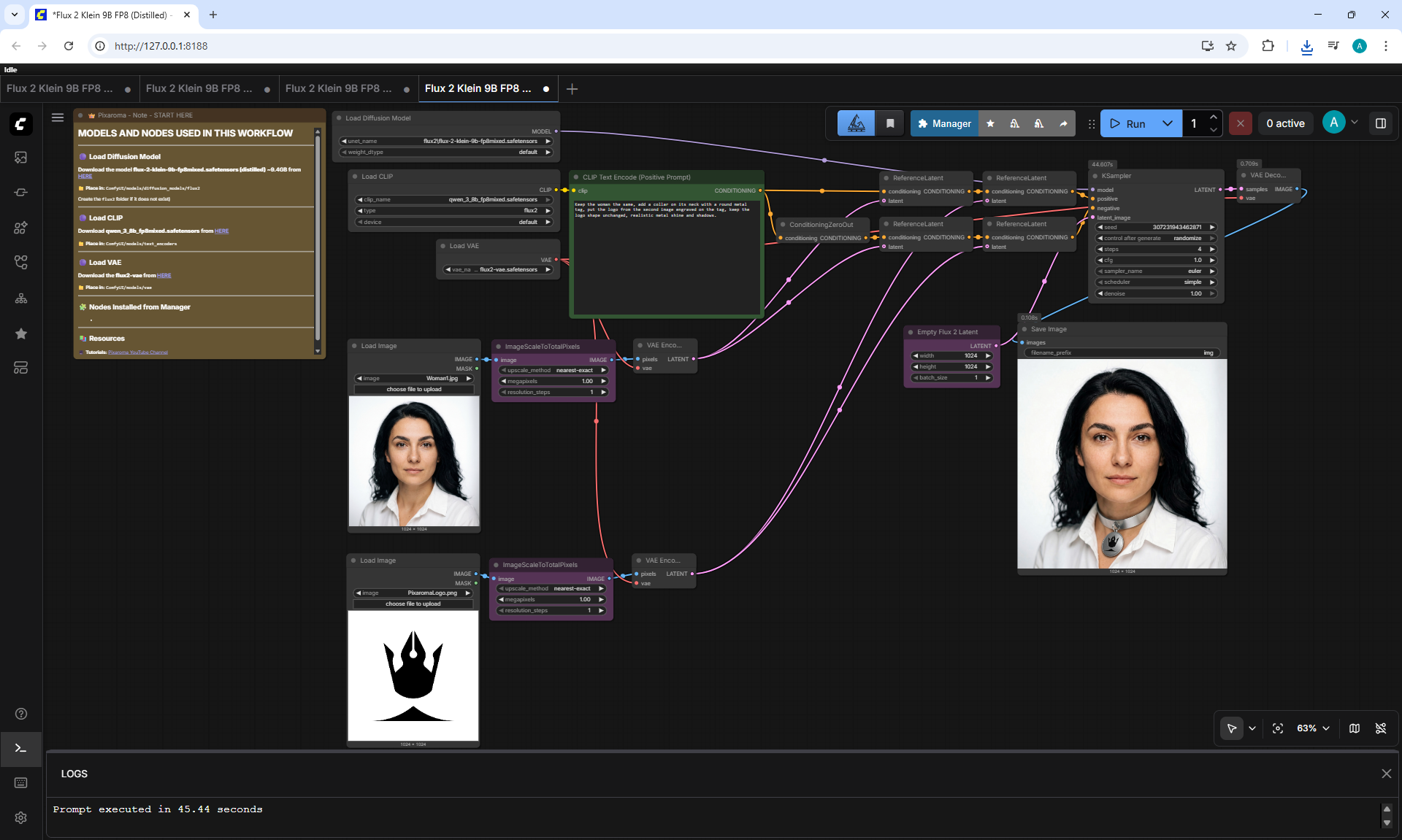Open the ComfyUI Manager

click(944, 124)
